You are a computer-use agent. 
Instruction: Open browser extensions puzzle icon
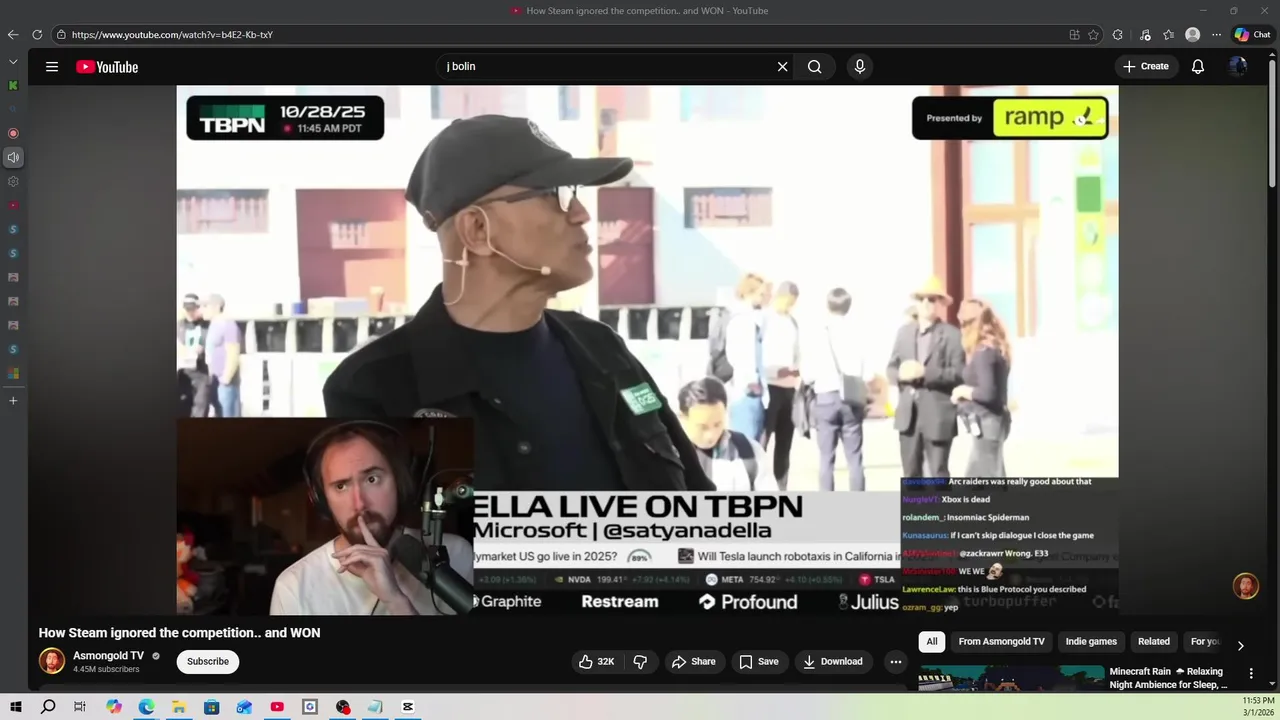tap(1118, 35)
